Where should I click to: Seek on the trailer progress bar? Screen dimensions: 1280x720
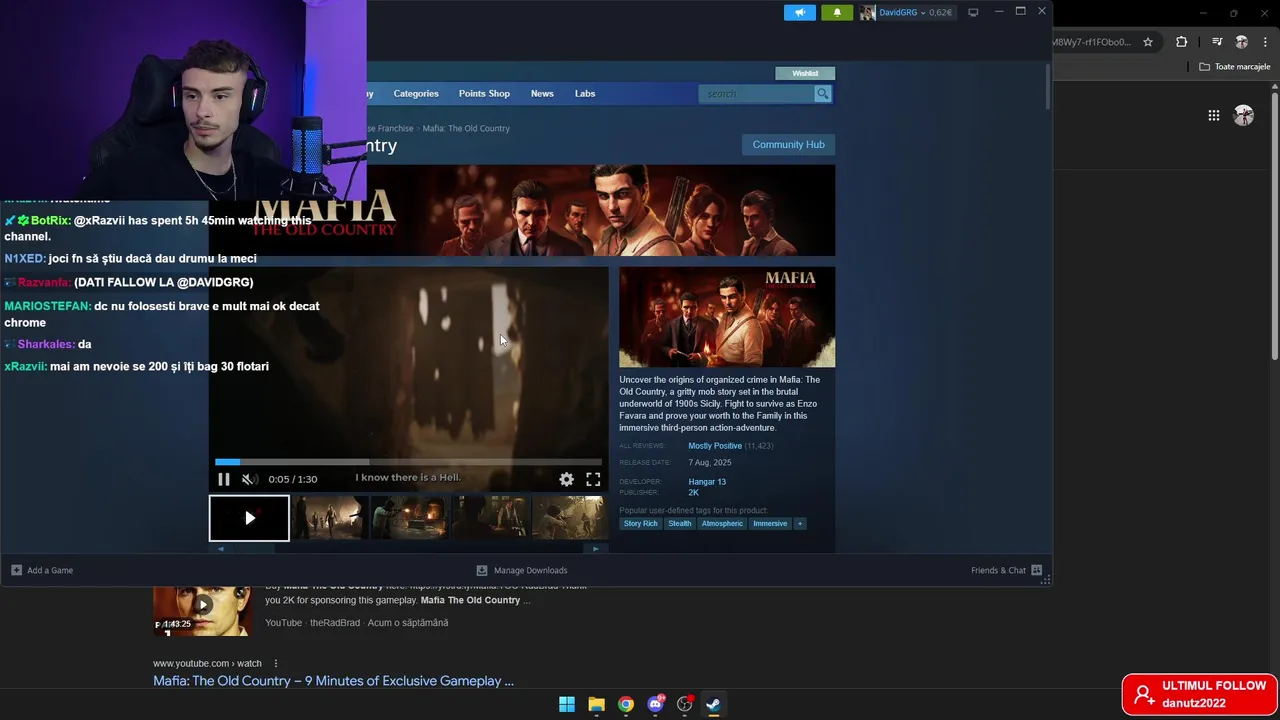coord(408,462)
